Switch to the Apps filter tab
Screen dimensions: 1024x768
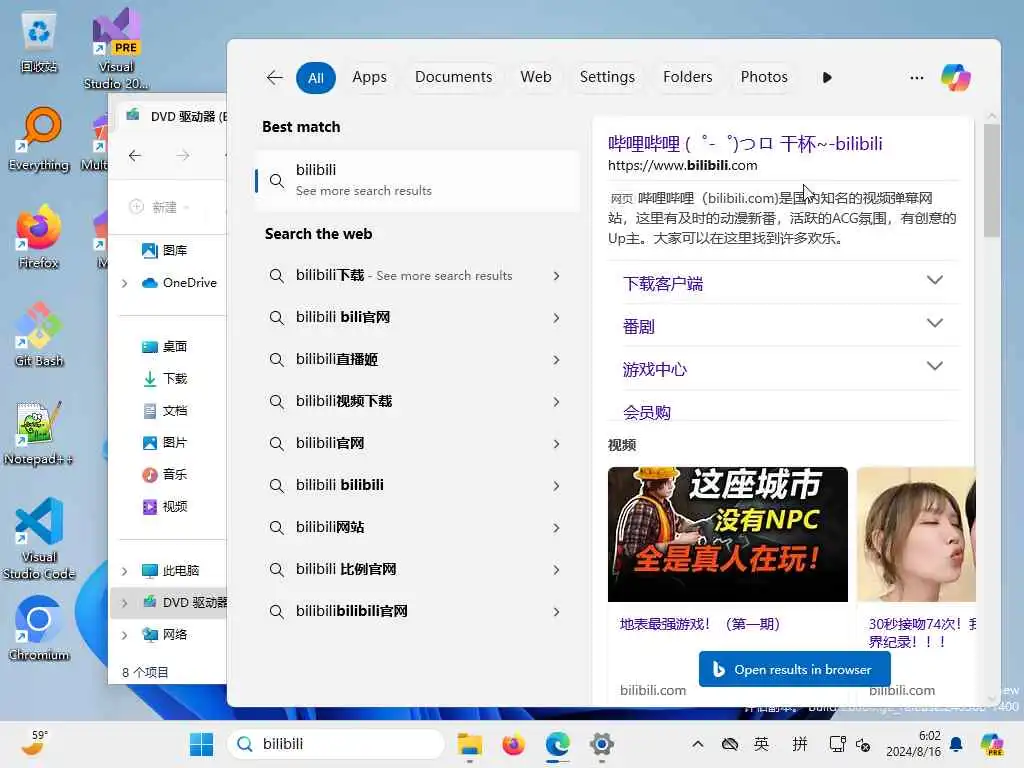coord(369,77)
